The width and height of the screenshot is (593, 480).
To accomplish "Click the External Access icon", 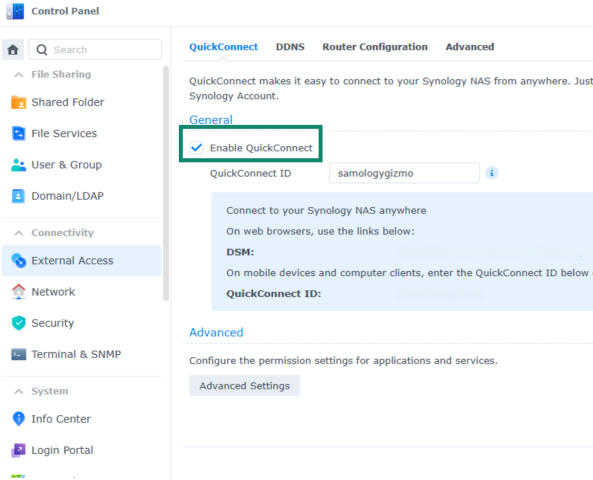I will pos(18,261).
